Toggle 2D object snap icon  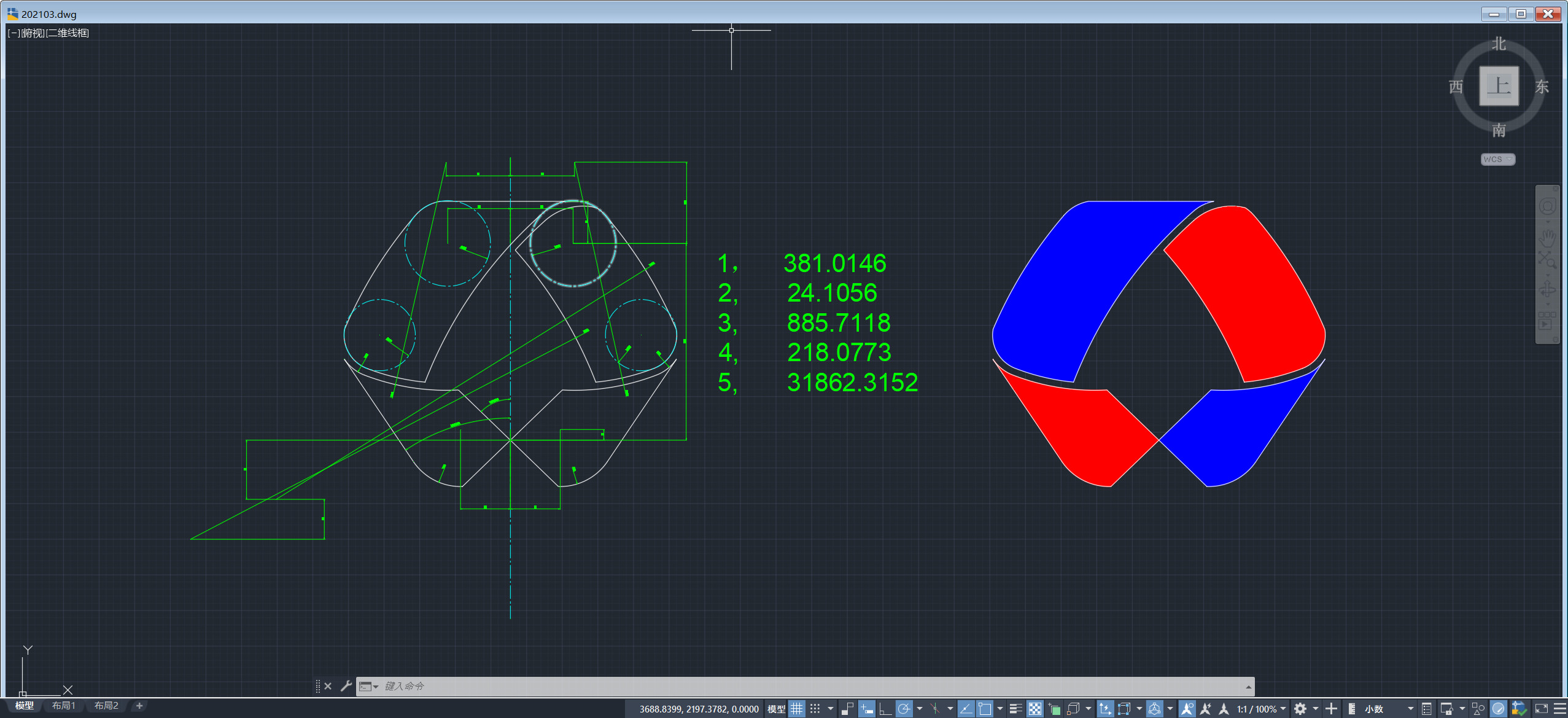[985, 709]
